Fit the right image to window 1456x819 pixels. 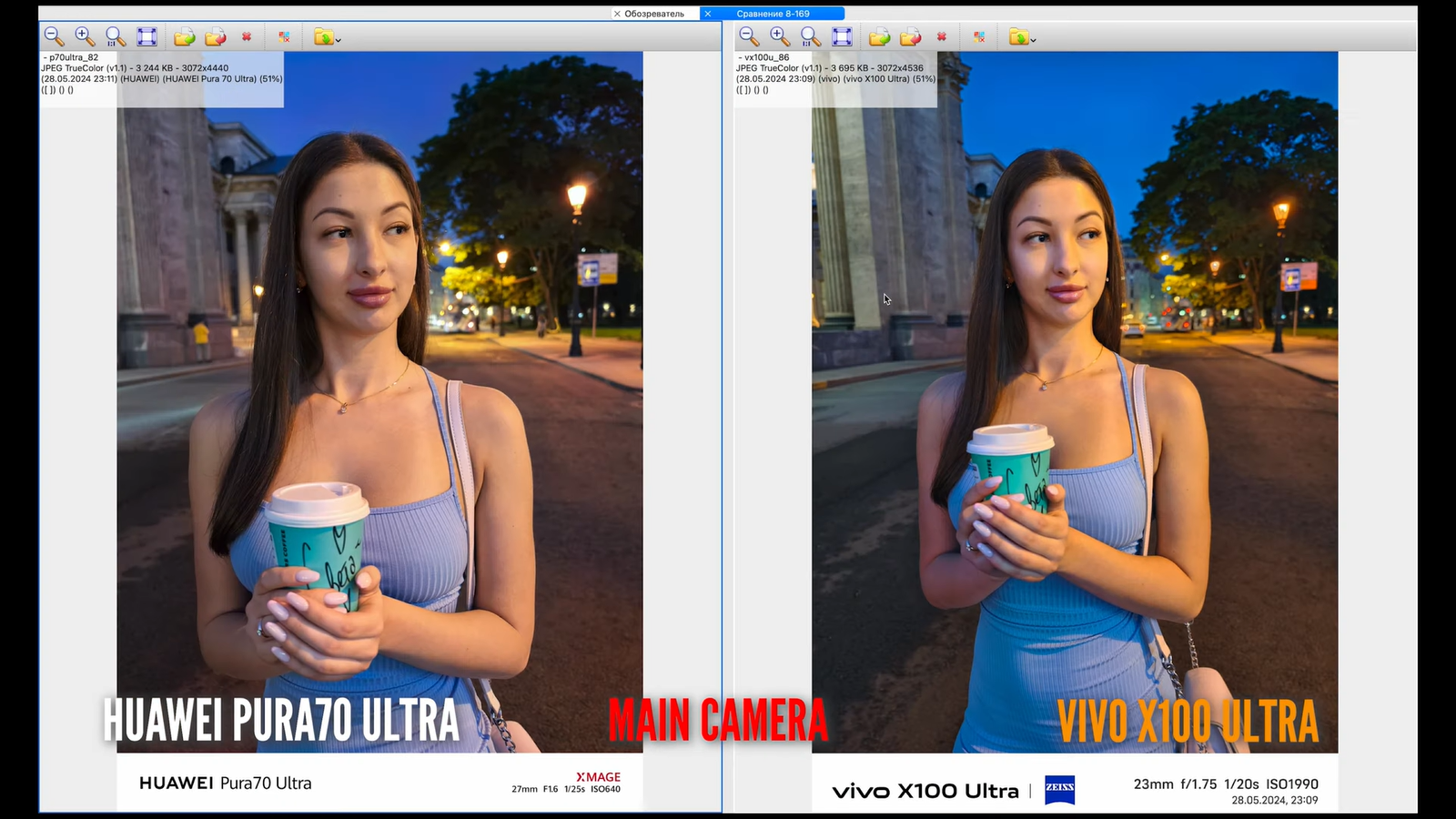click(842, 36)
